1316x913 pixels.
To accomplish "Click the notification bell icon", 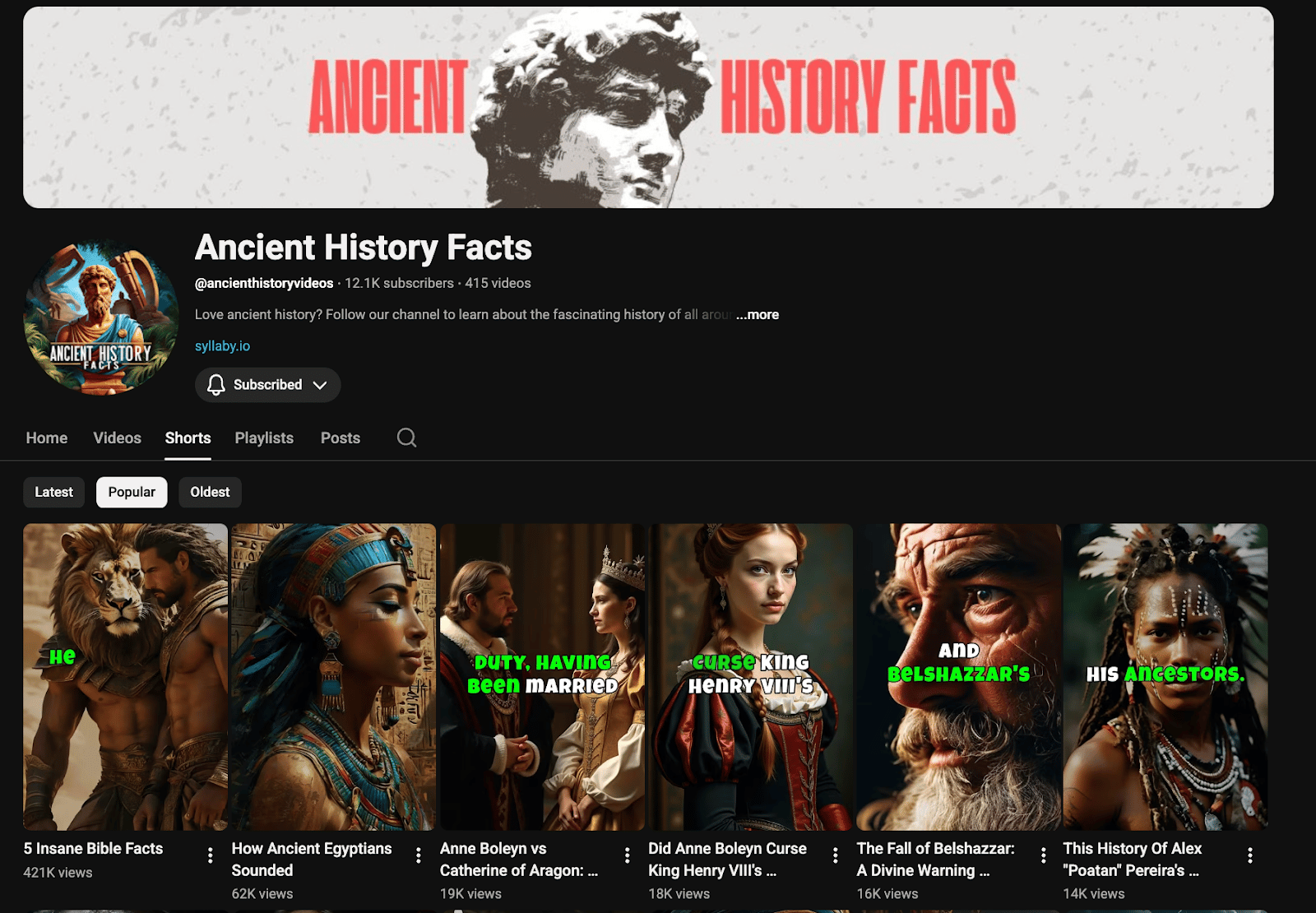I will point(215,385).
